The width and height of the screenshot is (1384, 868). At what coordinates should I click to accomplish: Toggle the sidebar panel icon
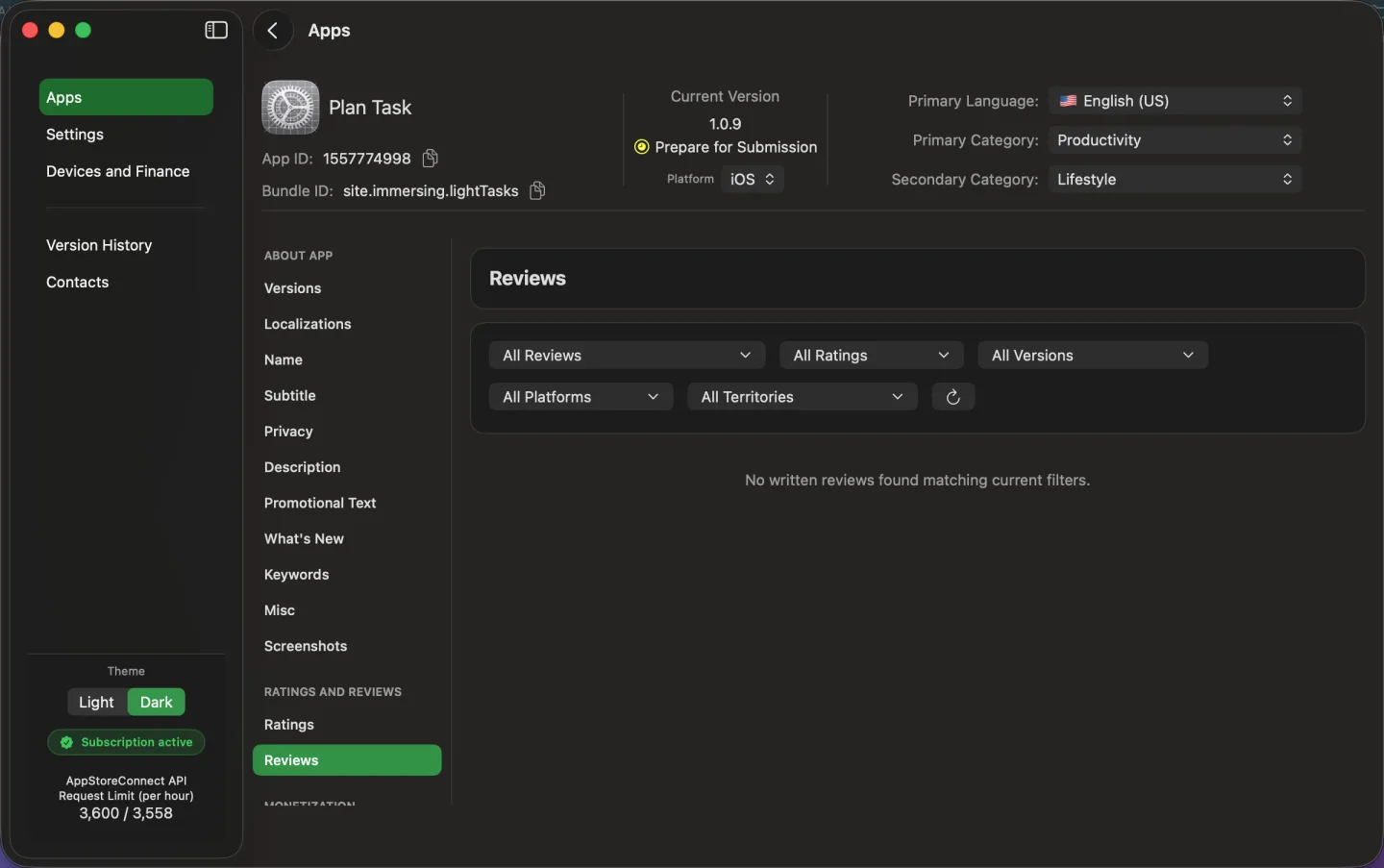pyautogui.click(x=216, y=31)
